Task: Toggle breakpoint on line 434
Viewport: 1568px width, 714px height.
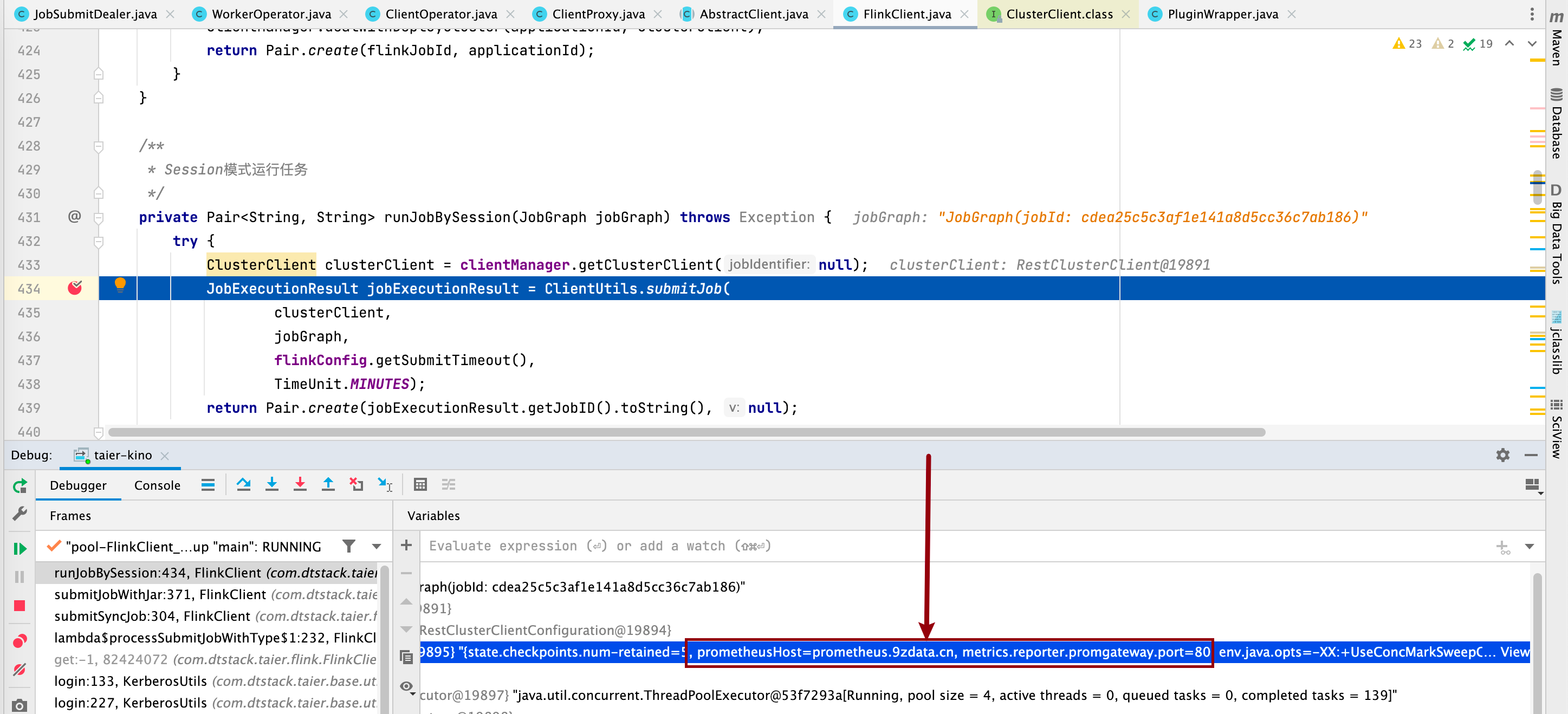Action: [x=75, y=288]
